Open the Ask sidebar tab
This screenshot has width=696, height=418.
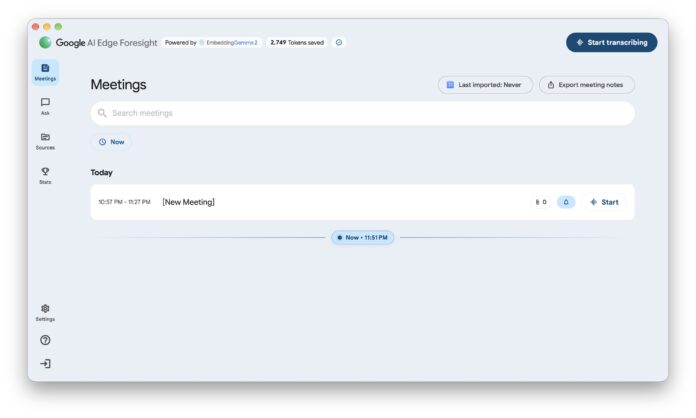(x=45, y=106)
